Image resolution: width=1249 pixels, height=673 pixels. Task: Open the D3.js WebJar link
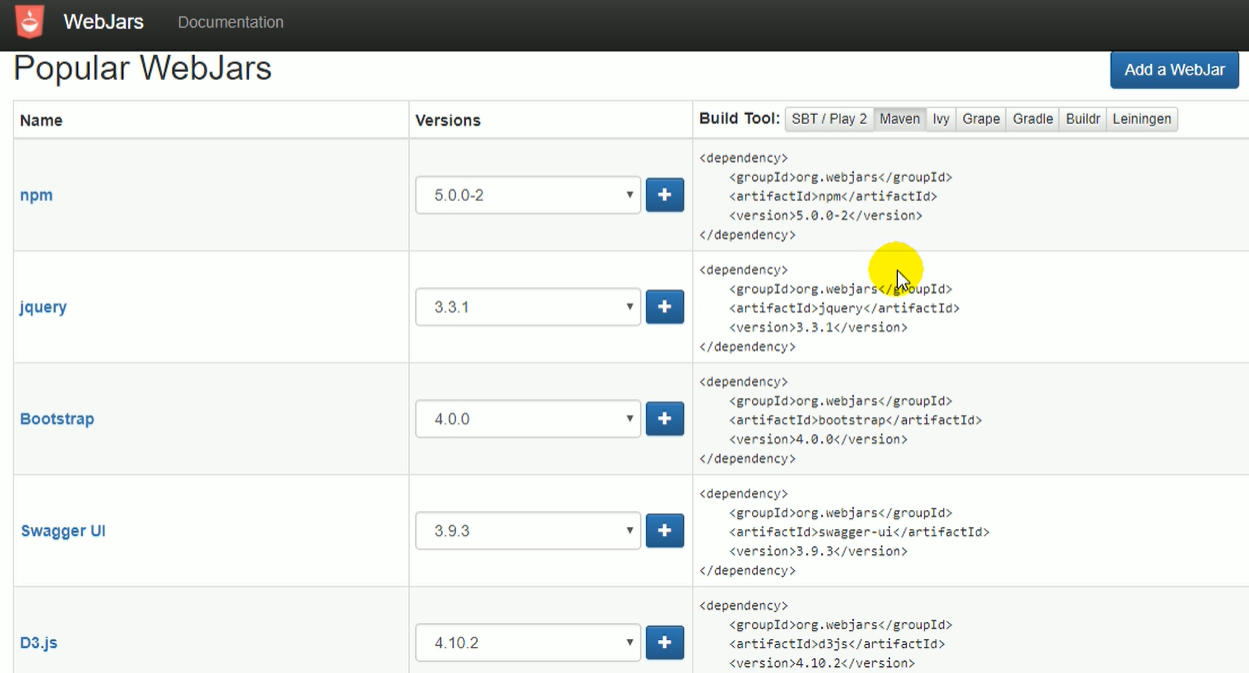click(x=38, y=643)
